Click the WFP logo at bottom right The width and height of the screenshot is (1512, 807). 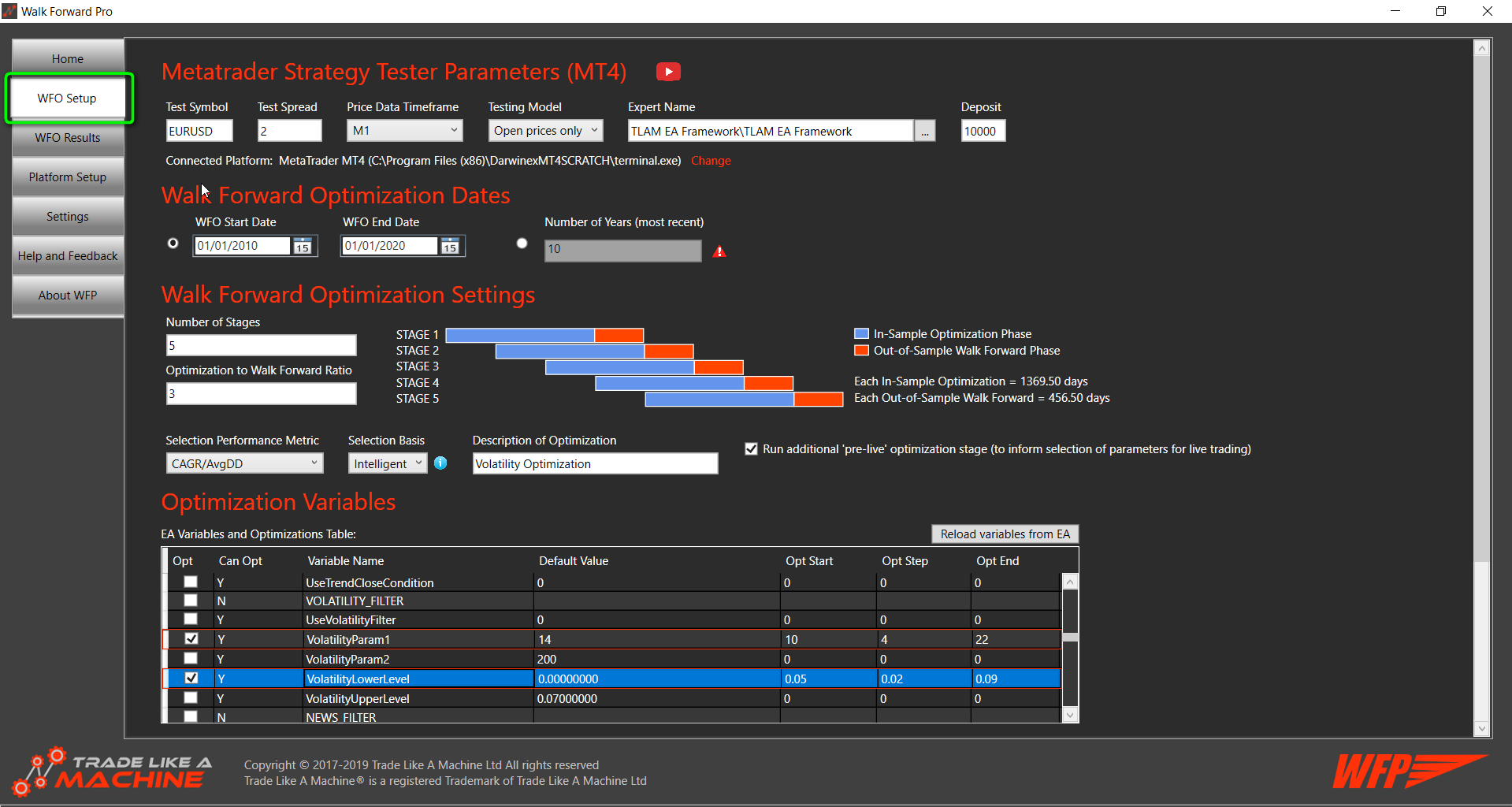pyautogui.click(x=1410, y=771)
